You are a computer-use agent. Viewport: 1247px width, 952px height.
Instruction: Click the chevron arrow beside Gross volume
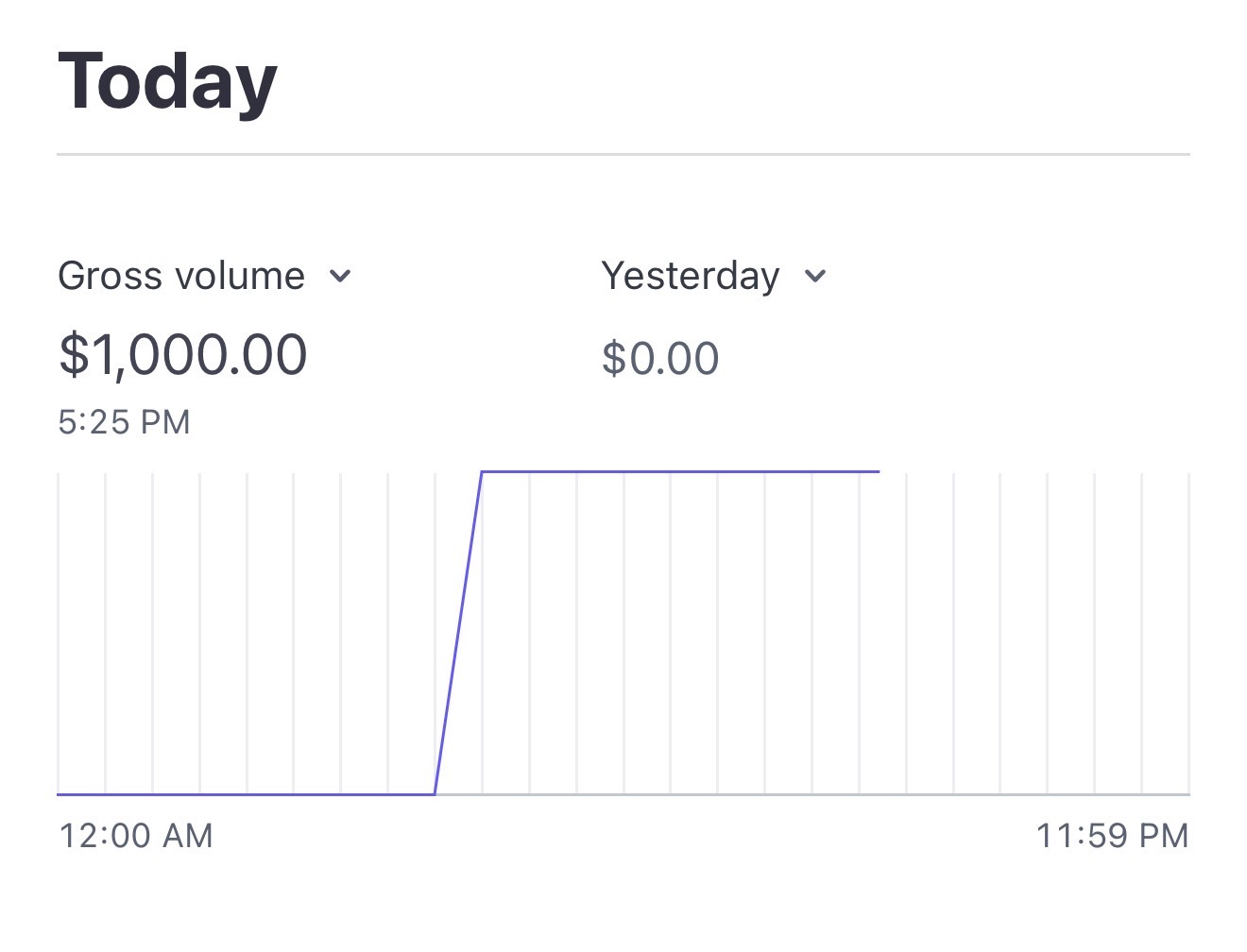coord(341,277)
